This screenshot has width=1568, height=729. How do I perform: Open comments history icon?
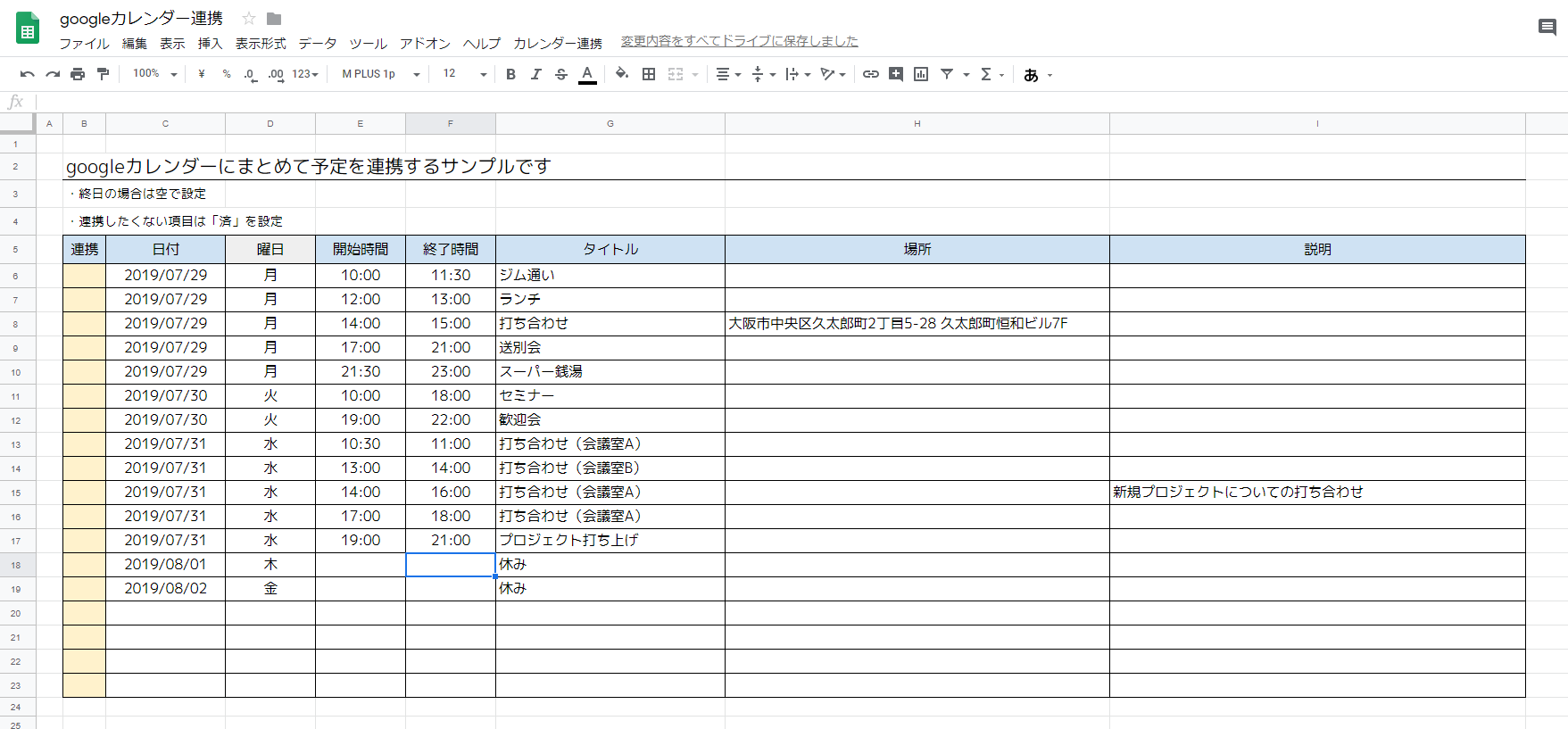[1547, 28]
